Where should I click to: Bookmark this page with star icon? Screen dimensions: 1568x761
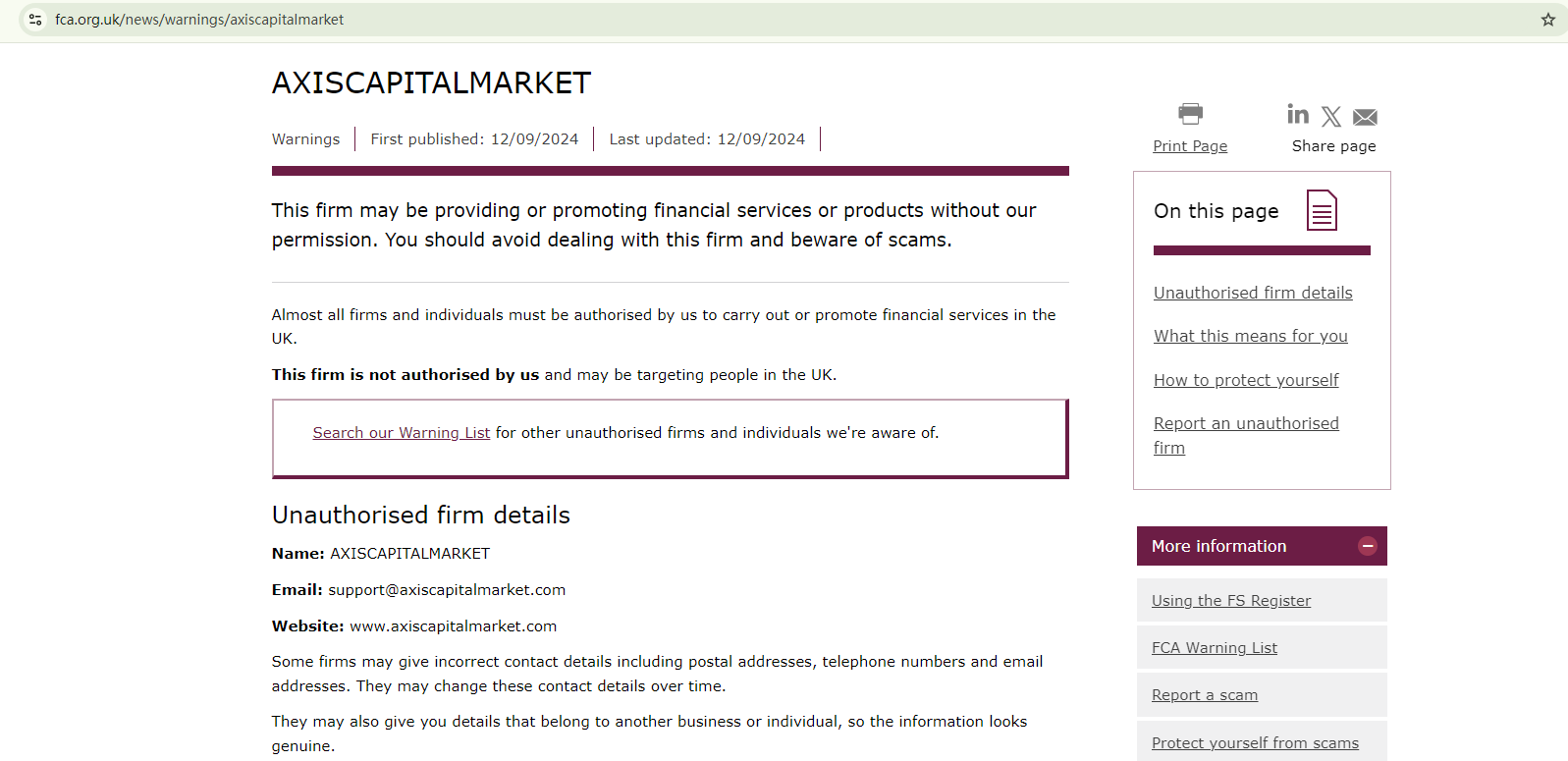coord(1547,20)
